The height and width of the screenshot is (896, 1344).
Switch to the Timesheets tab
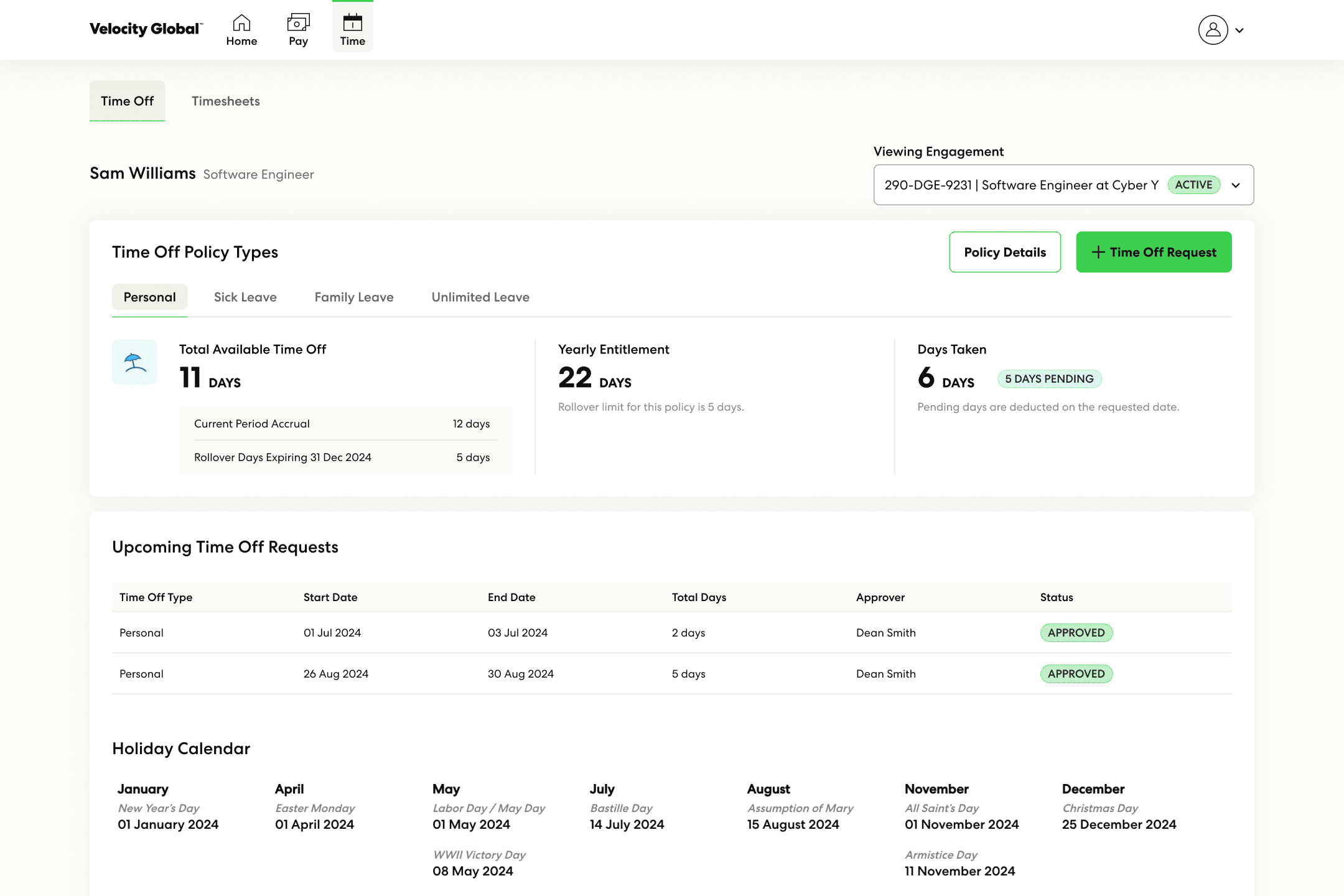[225, 101]
